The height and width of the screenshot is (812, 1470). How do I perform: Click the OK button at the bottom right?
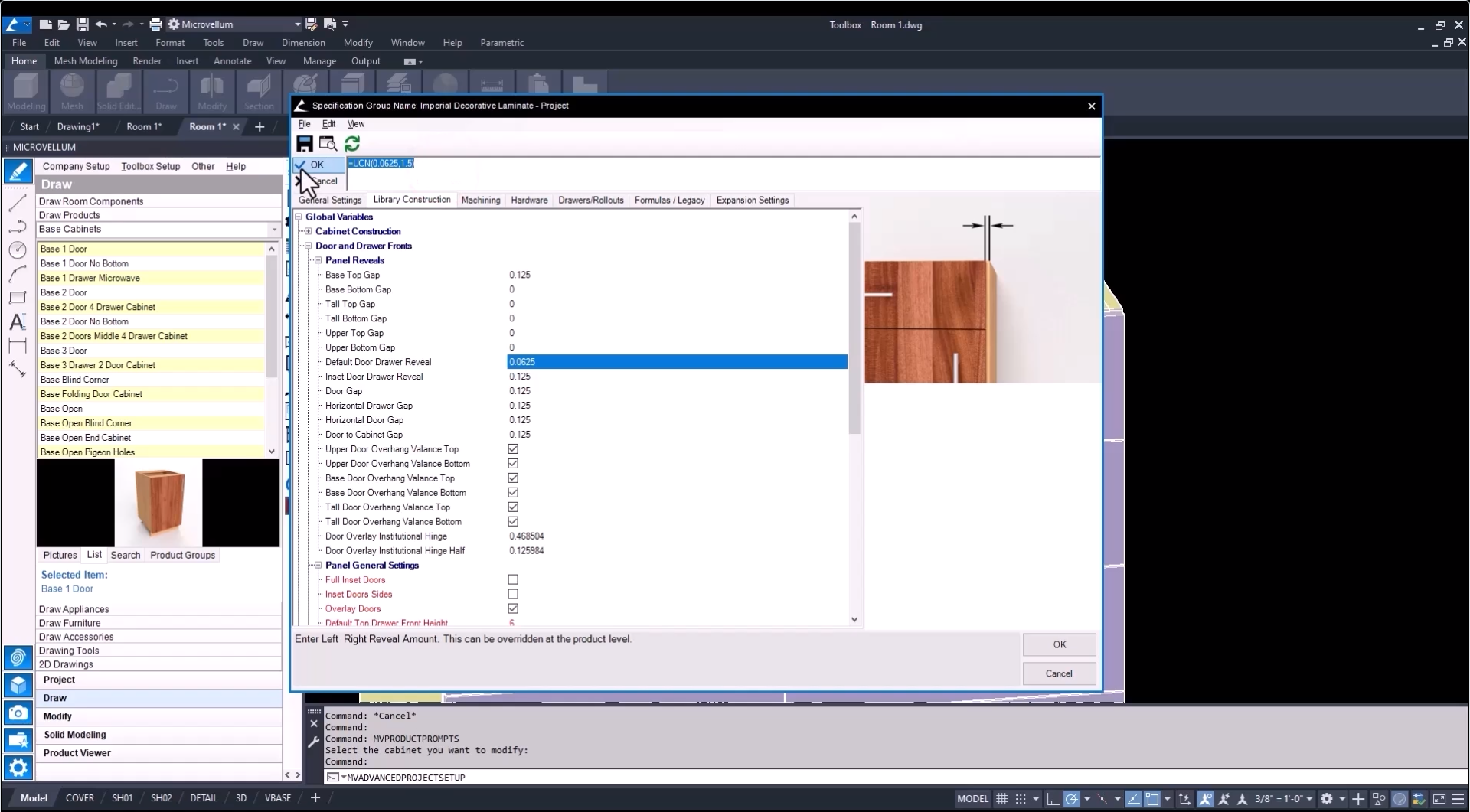(1059, 644)
